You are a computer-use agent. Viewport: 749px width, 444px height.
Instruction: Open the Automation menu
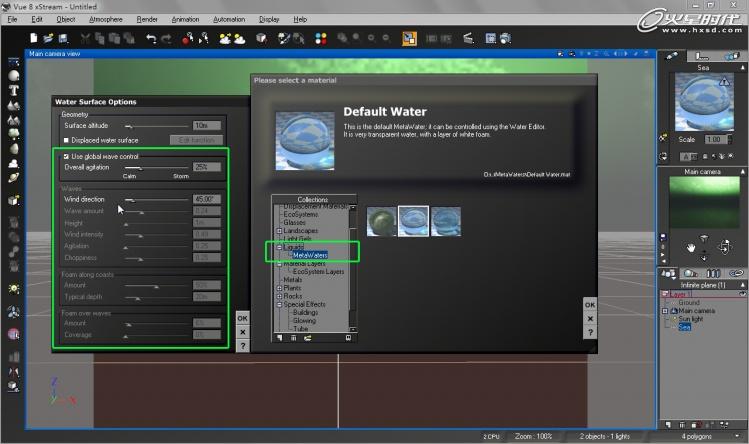pos(229,19)
